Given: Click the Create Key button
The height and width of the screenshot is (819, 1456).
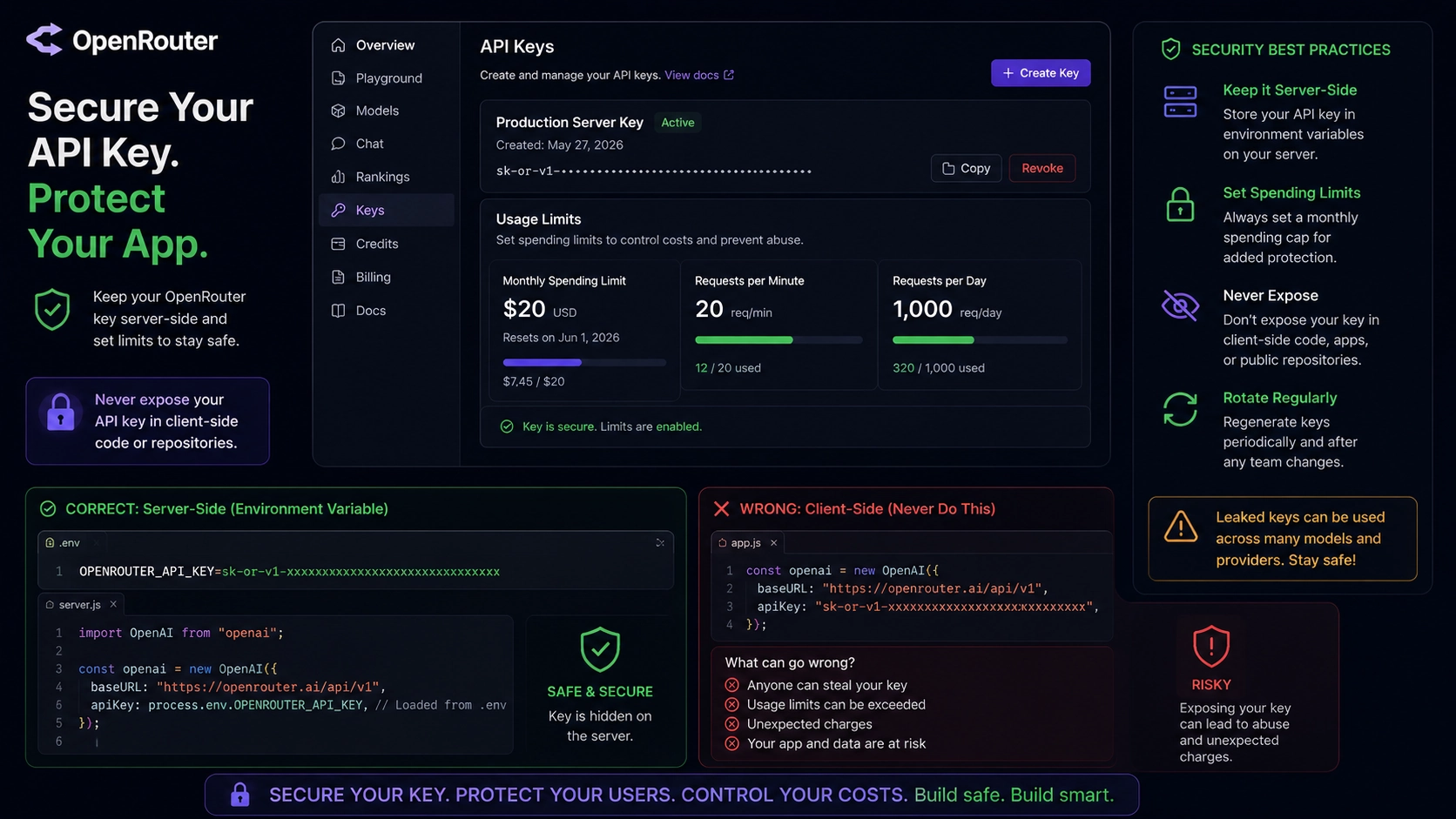Looking at the screenshot, I should coord(1041,73).
